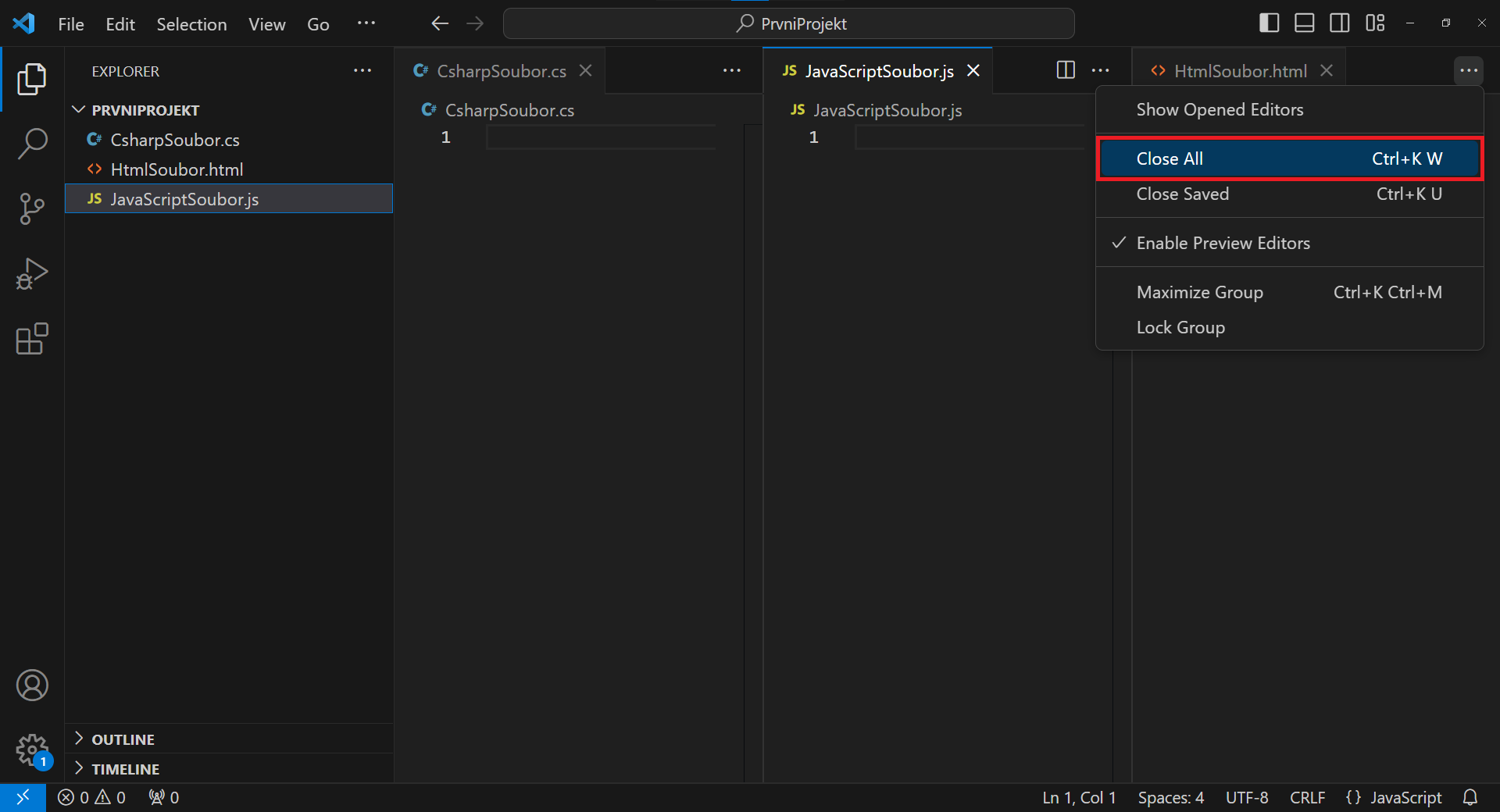
Task: Open the Extensions view
Action: click(31, 338)
